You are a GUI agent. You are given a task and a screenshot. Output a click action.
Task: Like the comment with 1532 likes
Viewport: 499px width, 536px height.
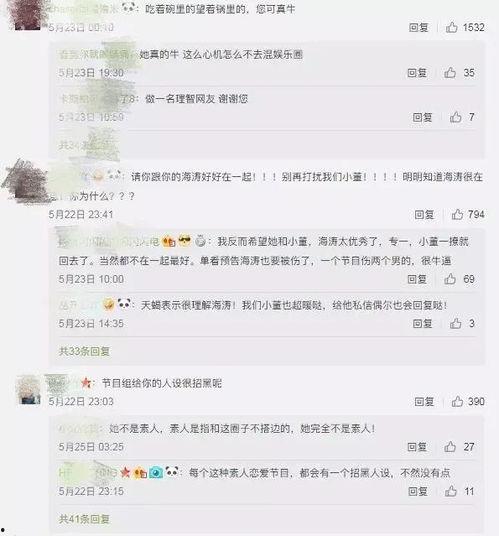click(451, 27)
